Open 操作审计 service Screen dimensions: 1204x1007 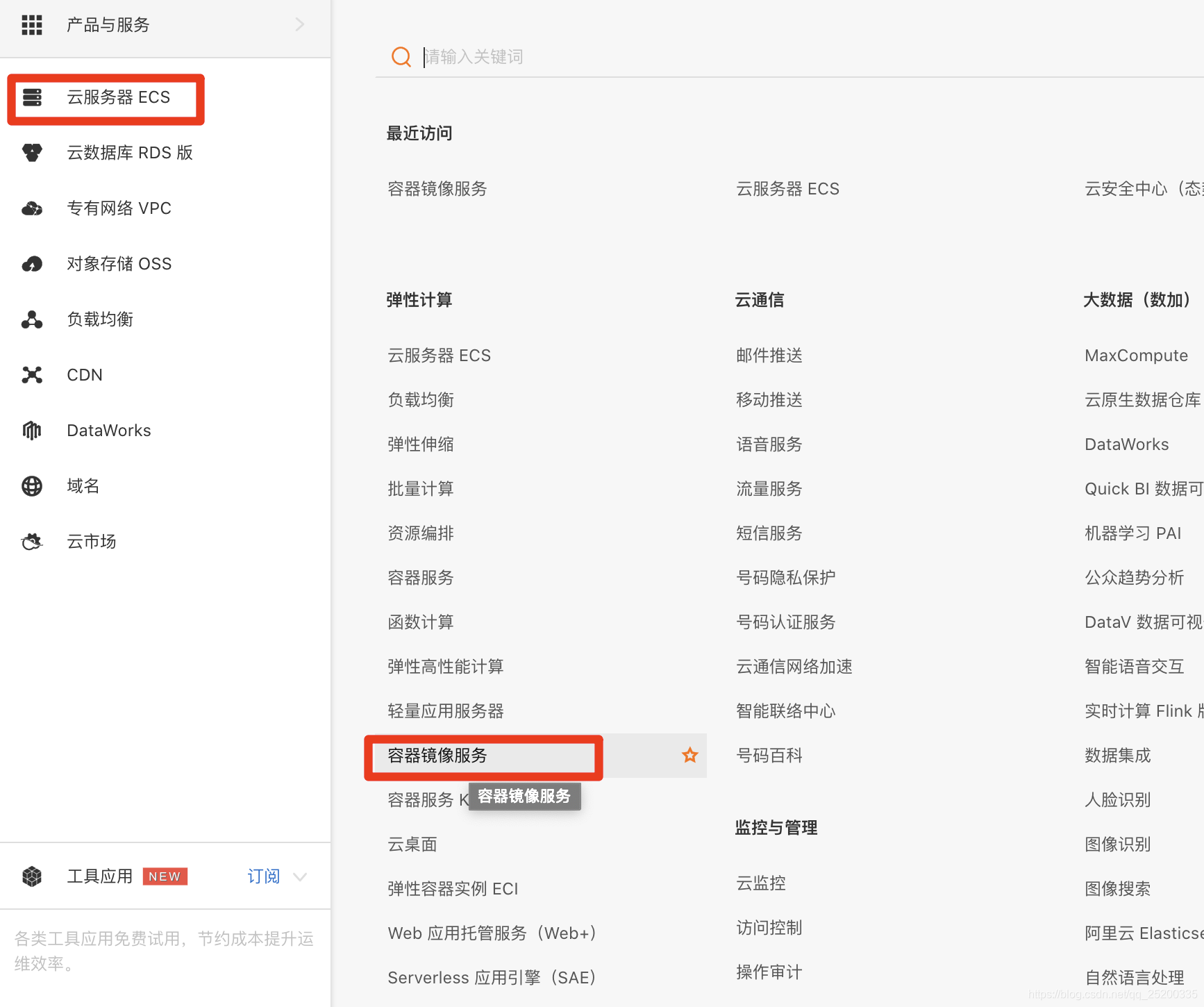pyautogui.click(x=769, y=972)
